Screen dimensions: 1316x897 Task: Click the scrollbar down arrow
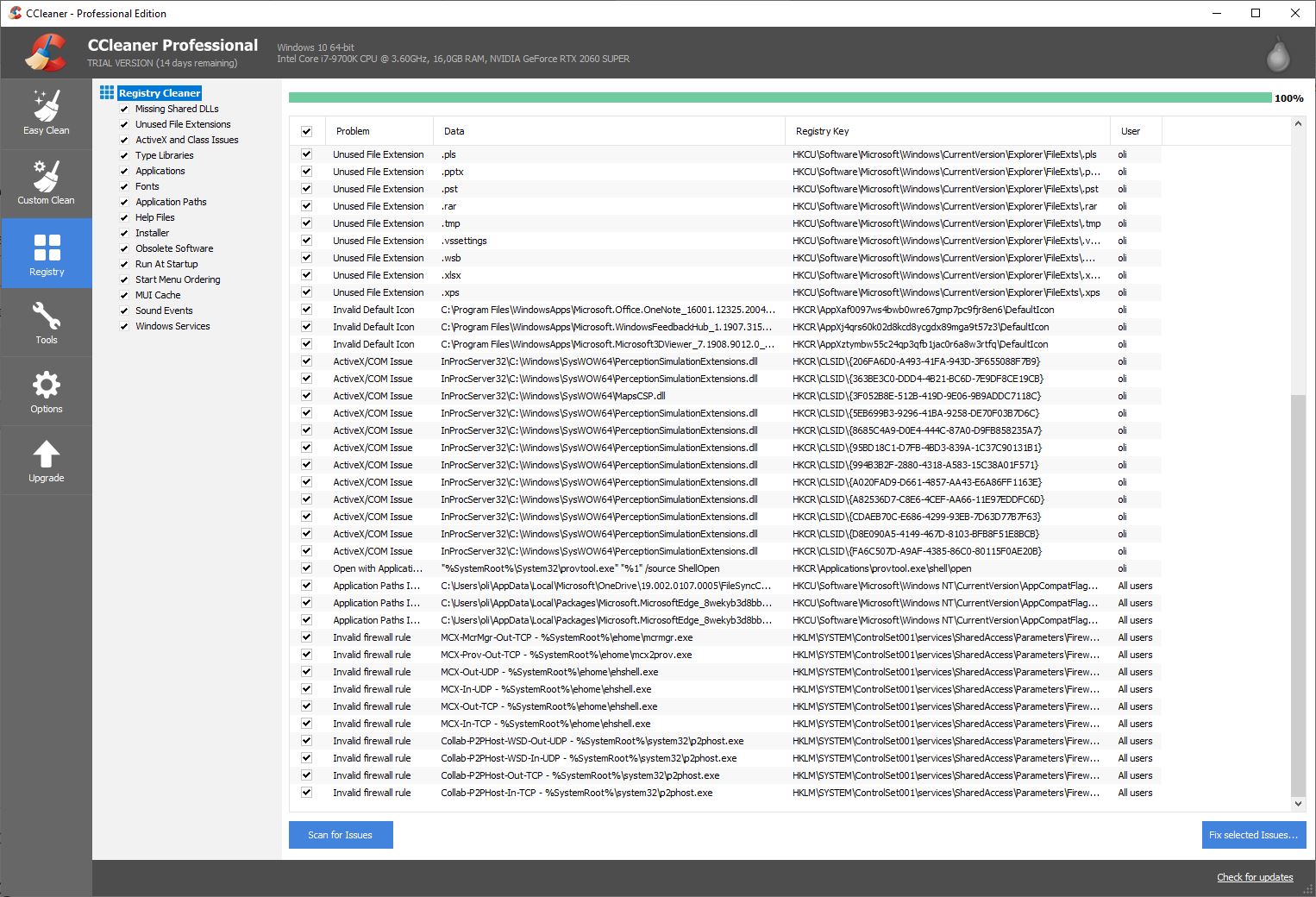1298,804
